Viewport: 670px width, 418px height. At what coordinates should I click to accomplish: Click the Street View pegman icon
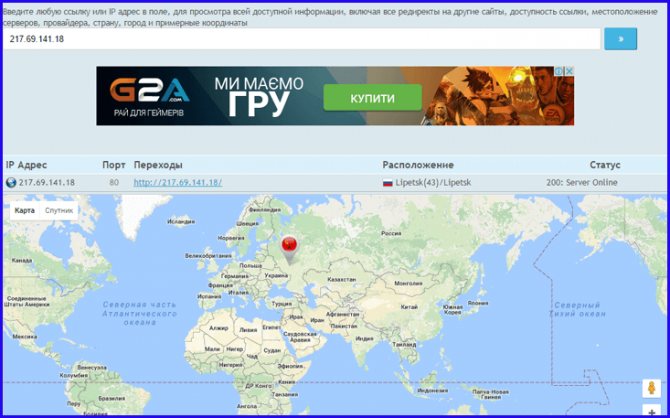tap(652, 388)
